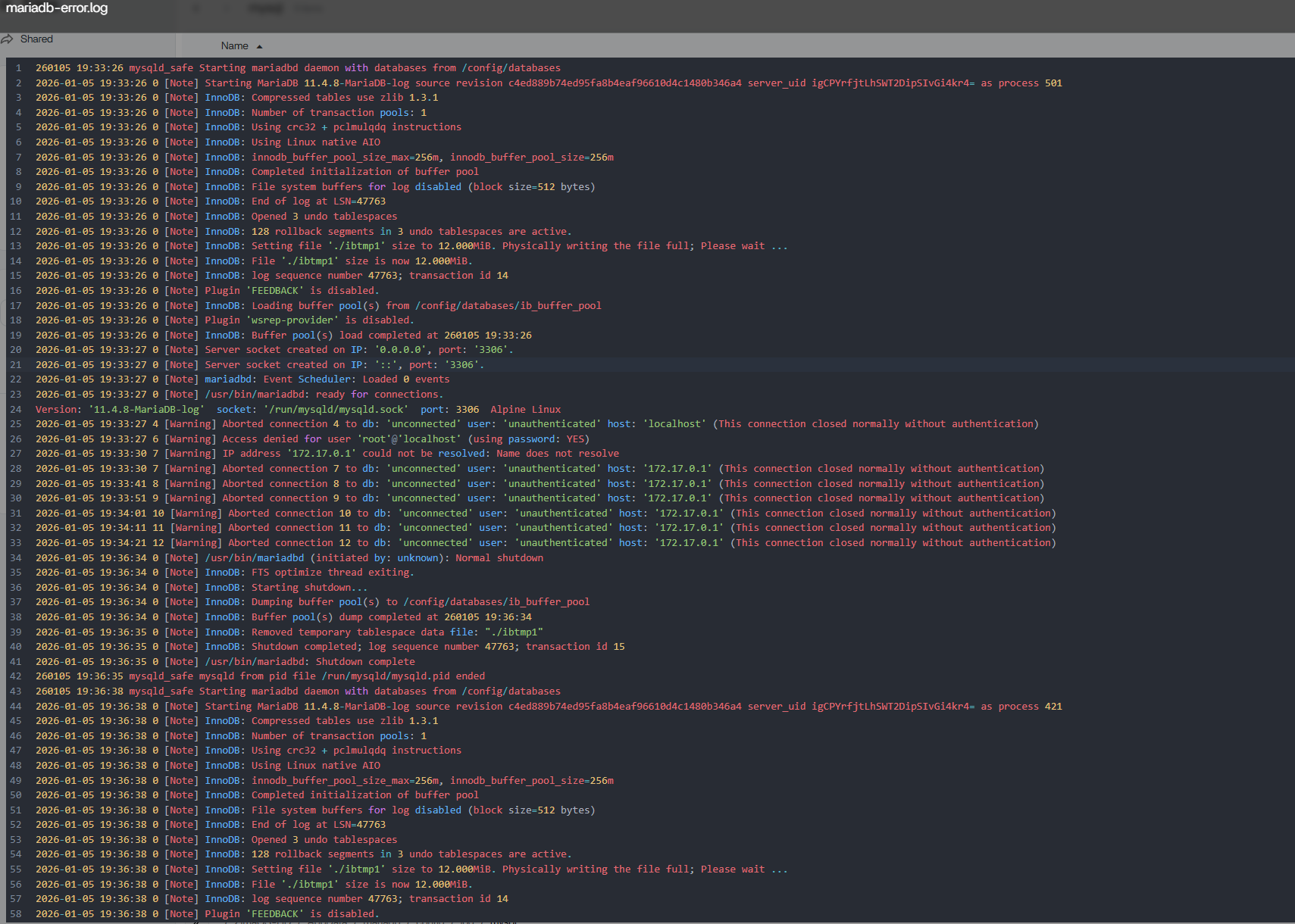Click line number 24 in the gutter
The height and width of the screenshot is (924, 1295).
(16, 410)
